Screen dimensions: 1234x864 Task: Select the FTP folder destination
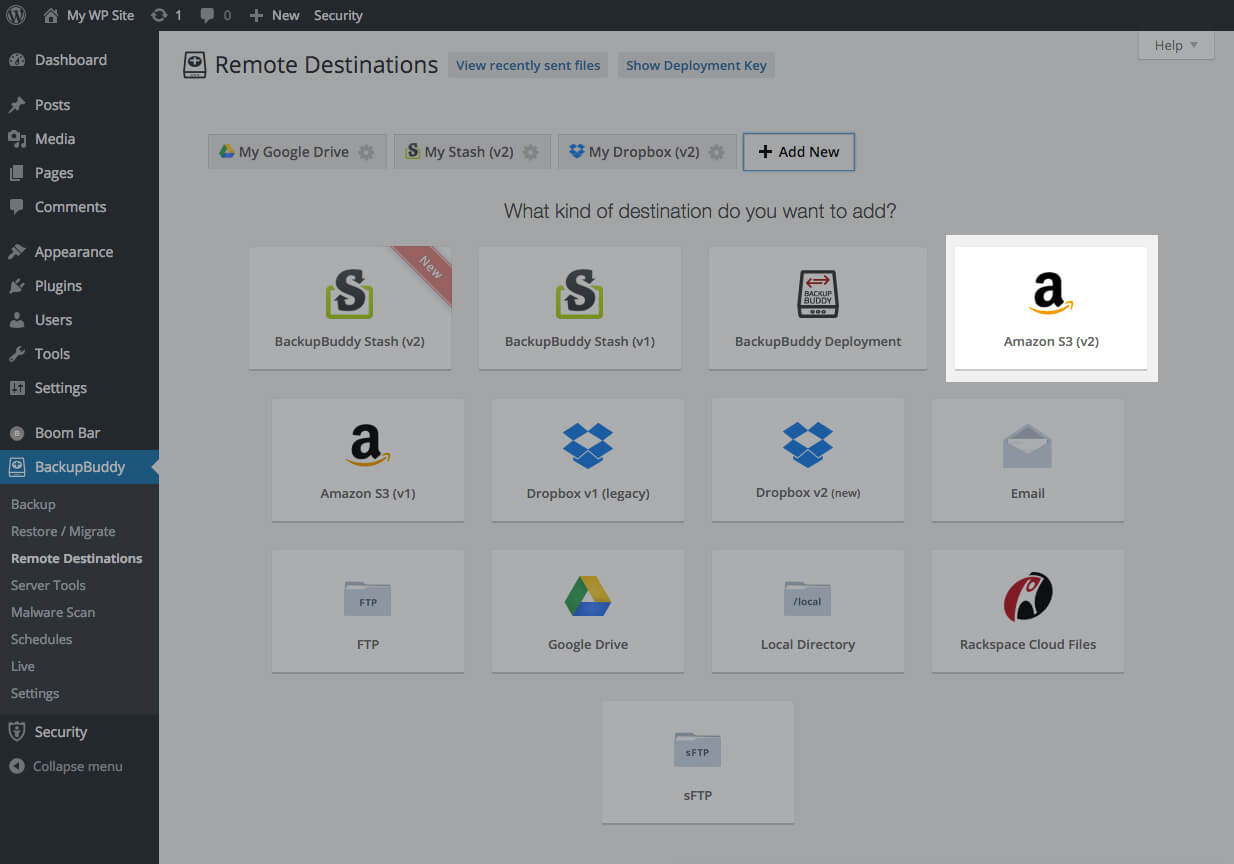click(368, 611)
